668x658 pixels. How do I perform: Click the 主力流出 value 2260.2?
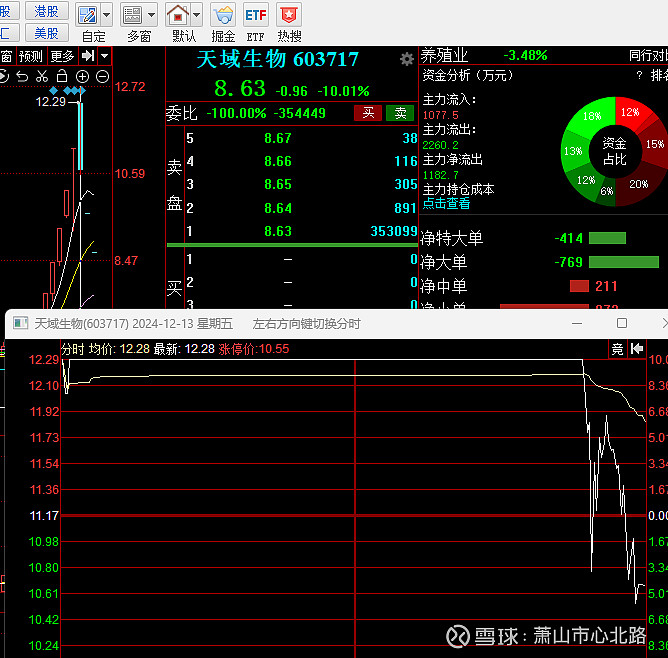(x=441, y=145)
